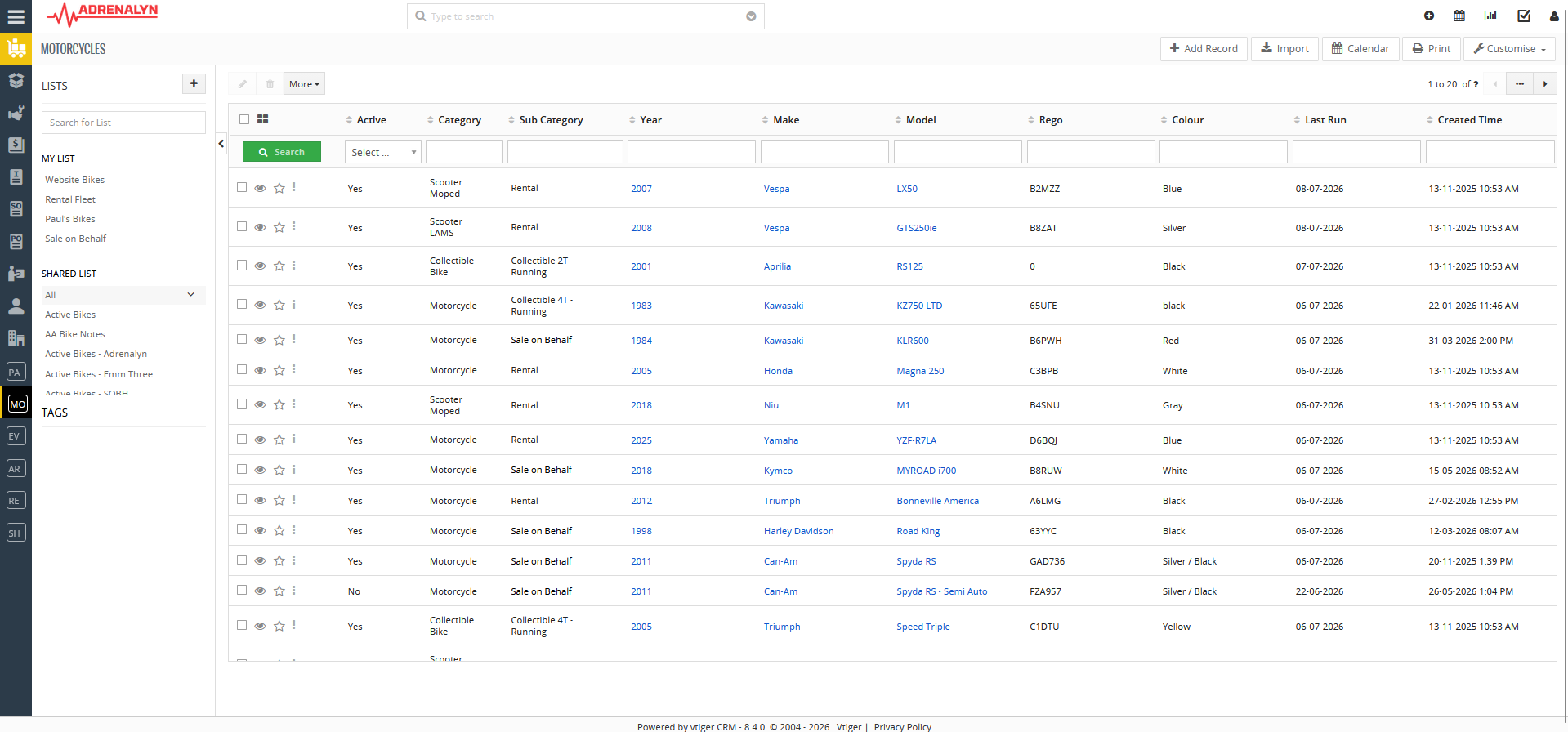The width and height of the screenshot is (1568, 732).
Task: Click the Adrenalyn logo
Action: [x=102, y=15]
